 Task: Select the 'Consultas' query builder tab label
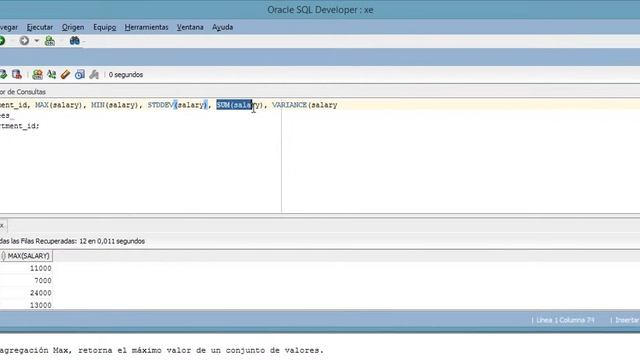(x=32, y=92)
